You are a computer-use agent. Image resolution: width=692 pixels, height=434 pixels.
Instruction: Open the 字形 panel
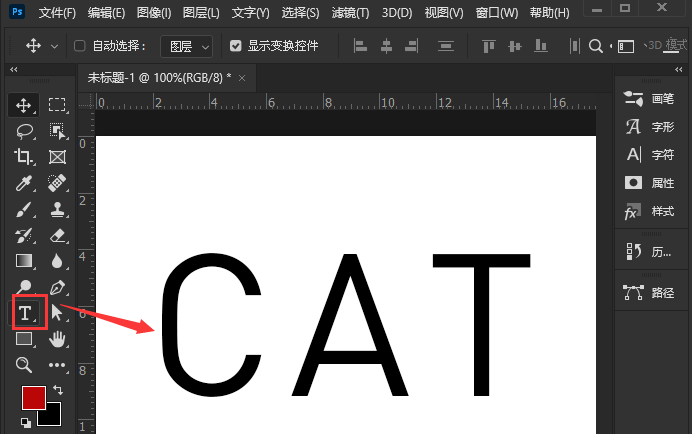point(649,127)
